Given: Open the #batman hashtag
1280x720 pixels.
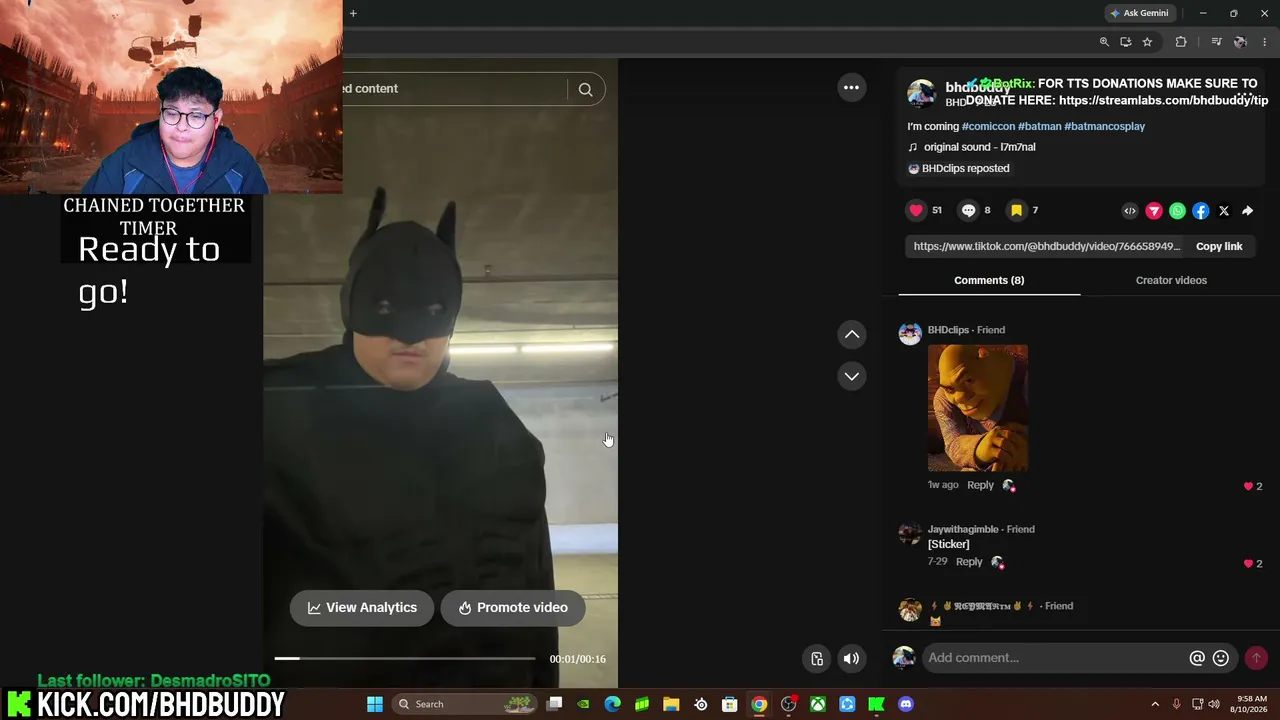Looking at the screenshot, I should [1039, 126].
